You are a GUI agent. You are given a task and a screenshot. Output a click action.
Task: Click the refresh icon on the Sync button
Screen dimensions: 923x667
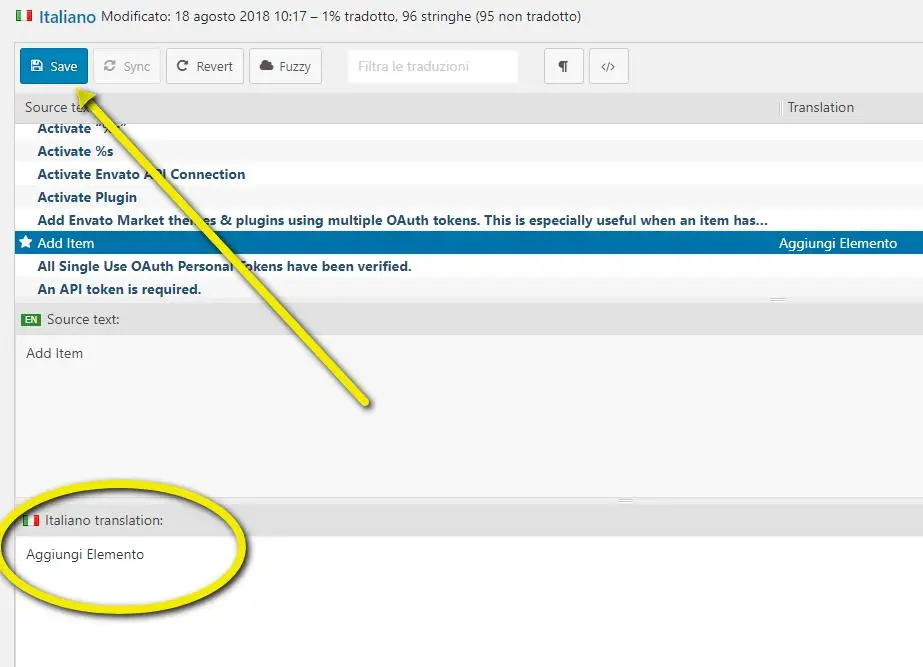click(x=109, y=65)
